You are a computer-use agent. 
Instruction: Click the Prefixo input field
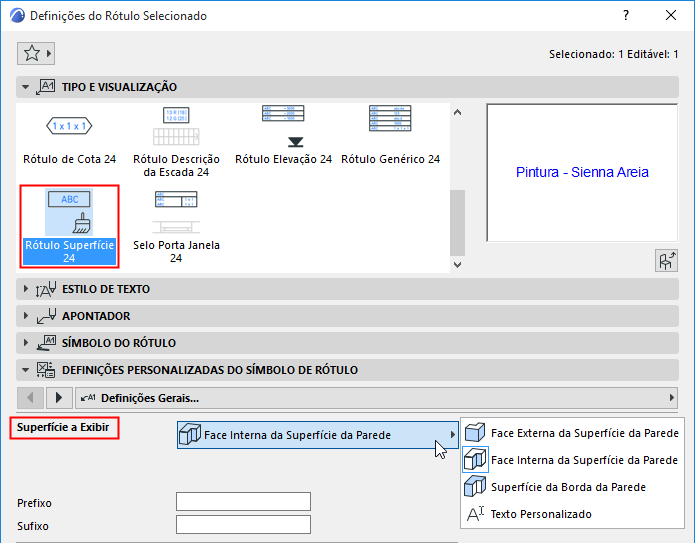coord(243,501)
